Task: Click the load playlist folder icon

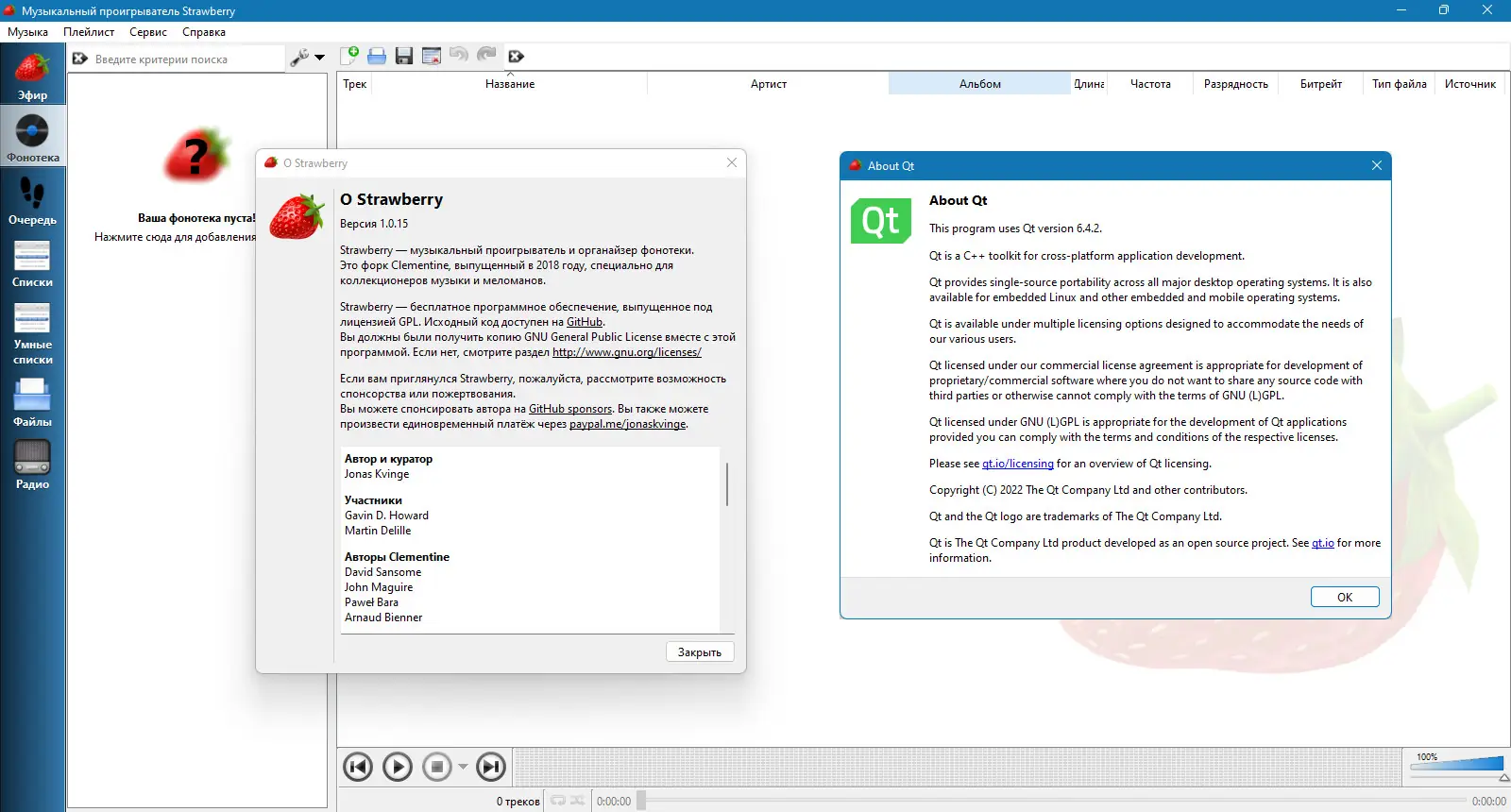Action: pyautogui.click(x=377, y=56)
